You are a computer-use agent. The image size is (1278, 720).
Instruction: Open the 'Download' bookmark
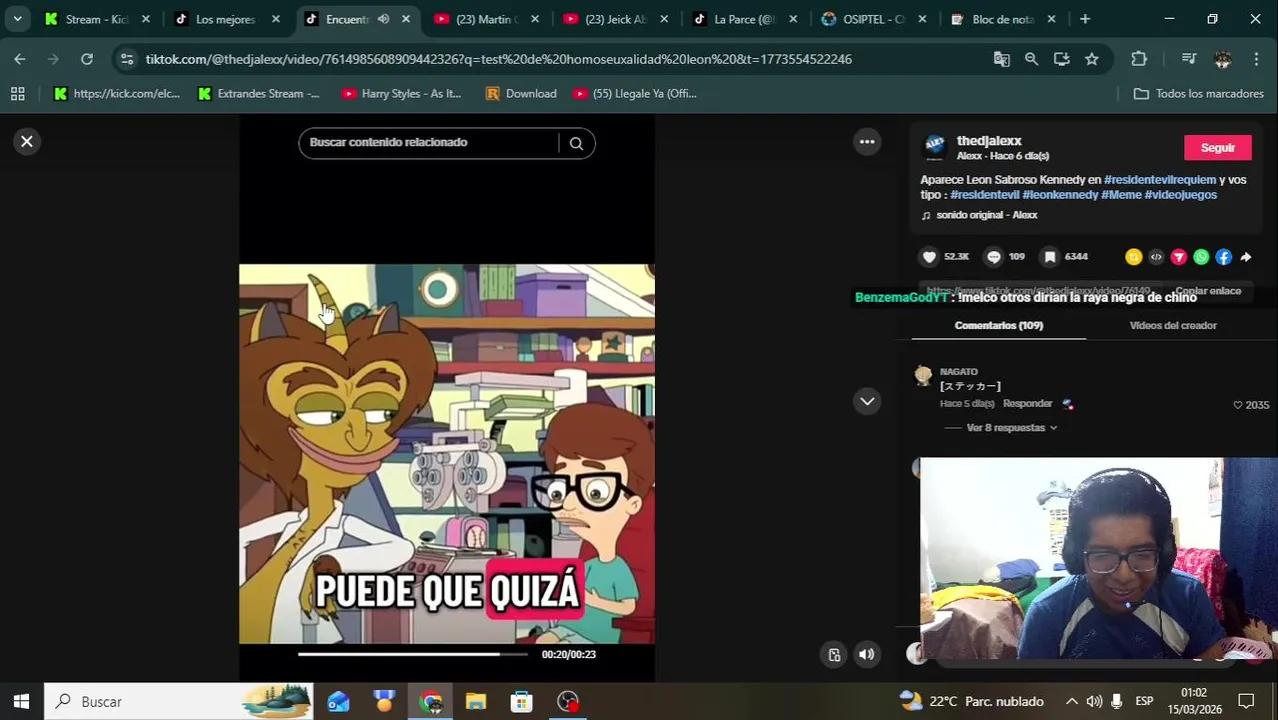click(521, 94)
